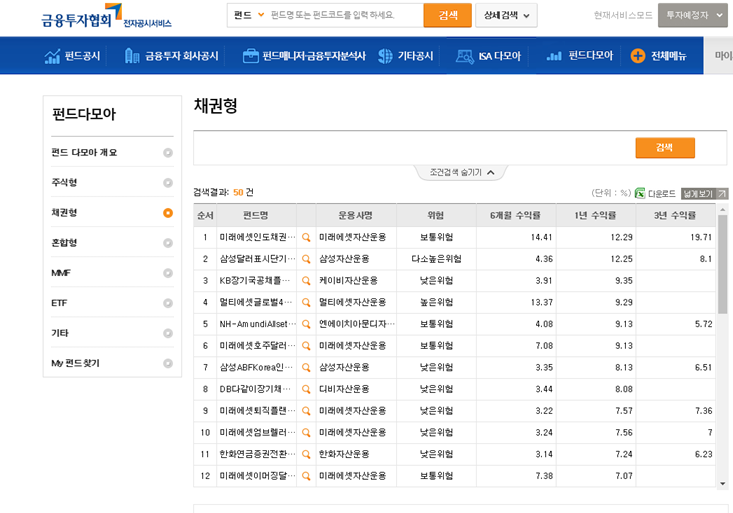Collapse conditions with 조건검색 숨기기
The image size is (733, 513).
[x=462, y=173]
